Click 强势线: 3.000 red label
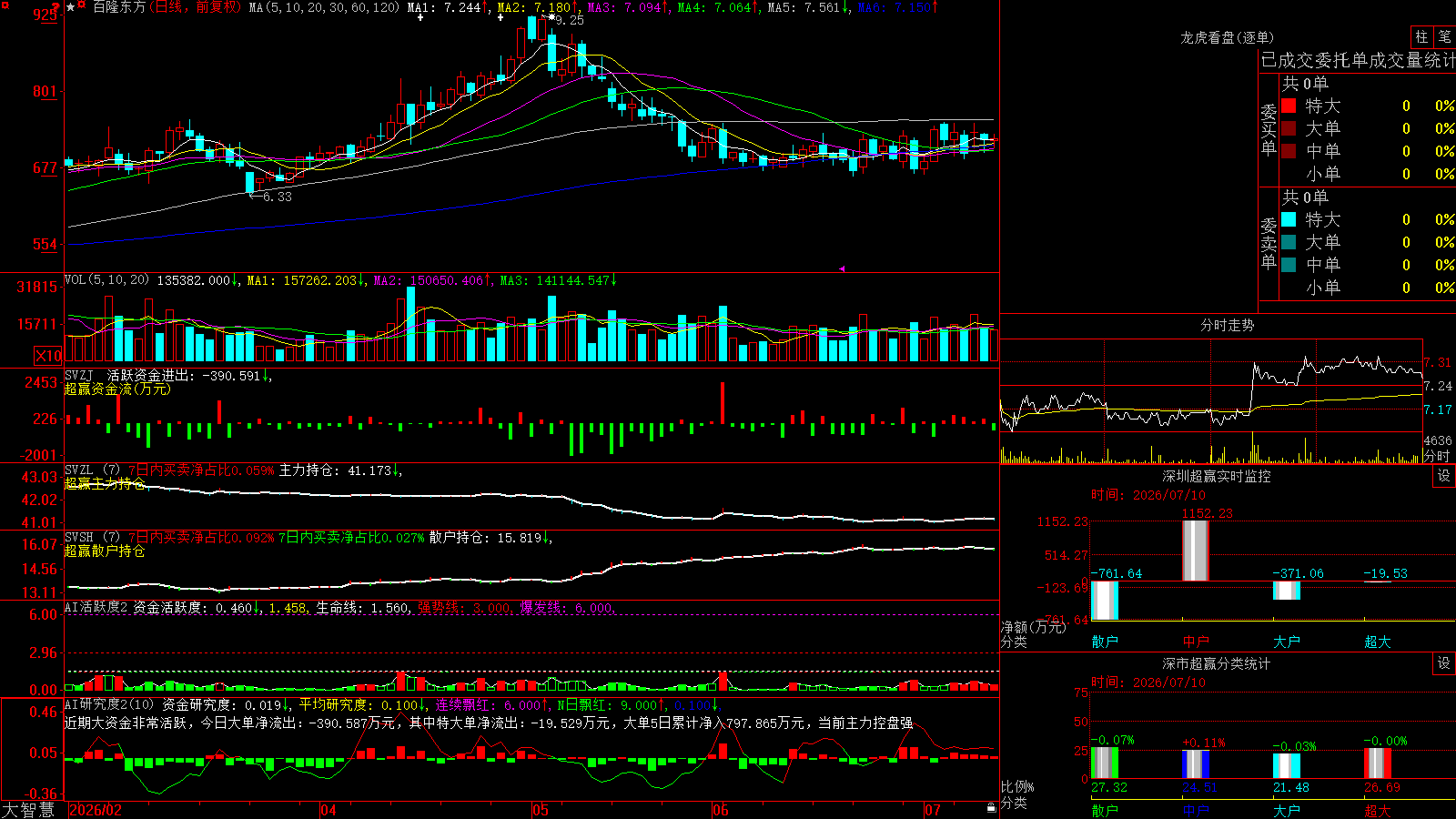The image size is (1456, 819). click(465, 607)
